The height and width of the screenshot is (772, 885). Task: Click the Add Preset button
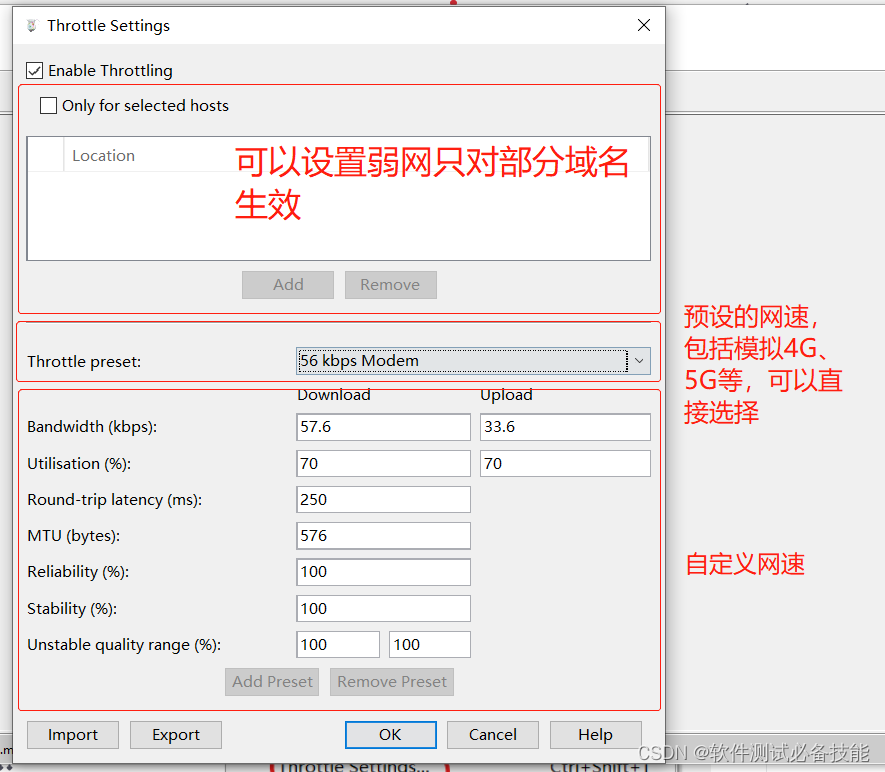[272, 682]
